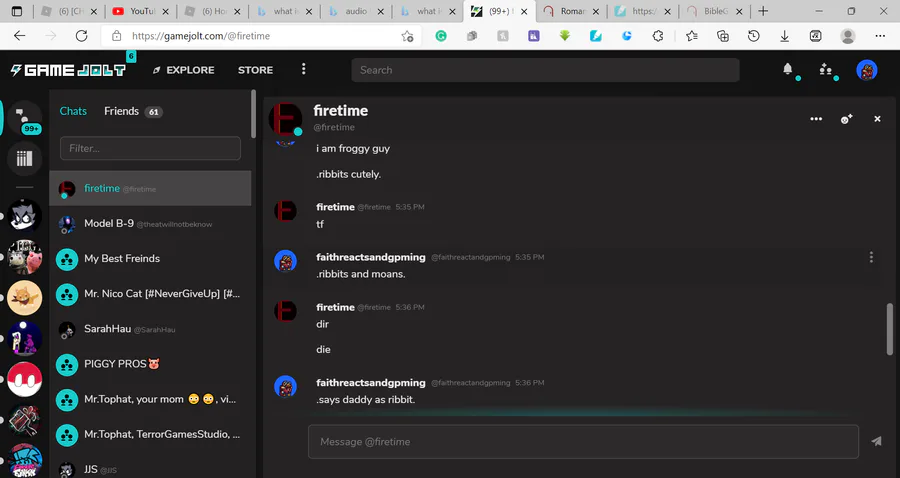Click the add members icon in chat header
The width and height of the screenshot is (900, 478).
(x=846, y=119)
